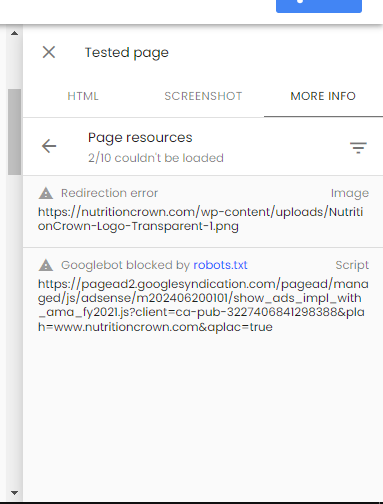This screenshot has height=504, width=383.
Task: Click the Redirection error label
Action: pyautogui.click(x=109, y=193)
